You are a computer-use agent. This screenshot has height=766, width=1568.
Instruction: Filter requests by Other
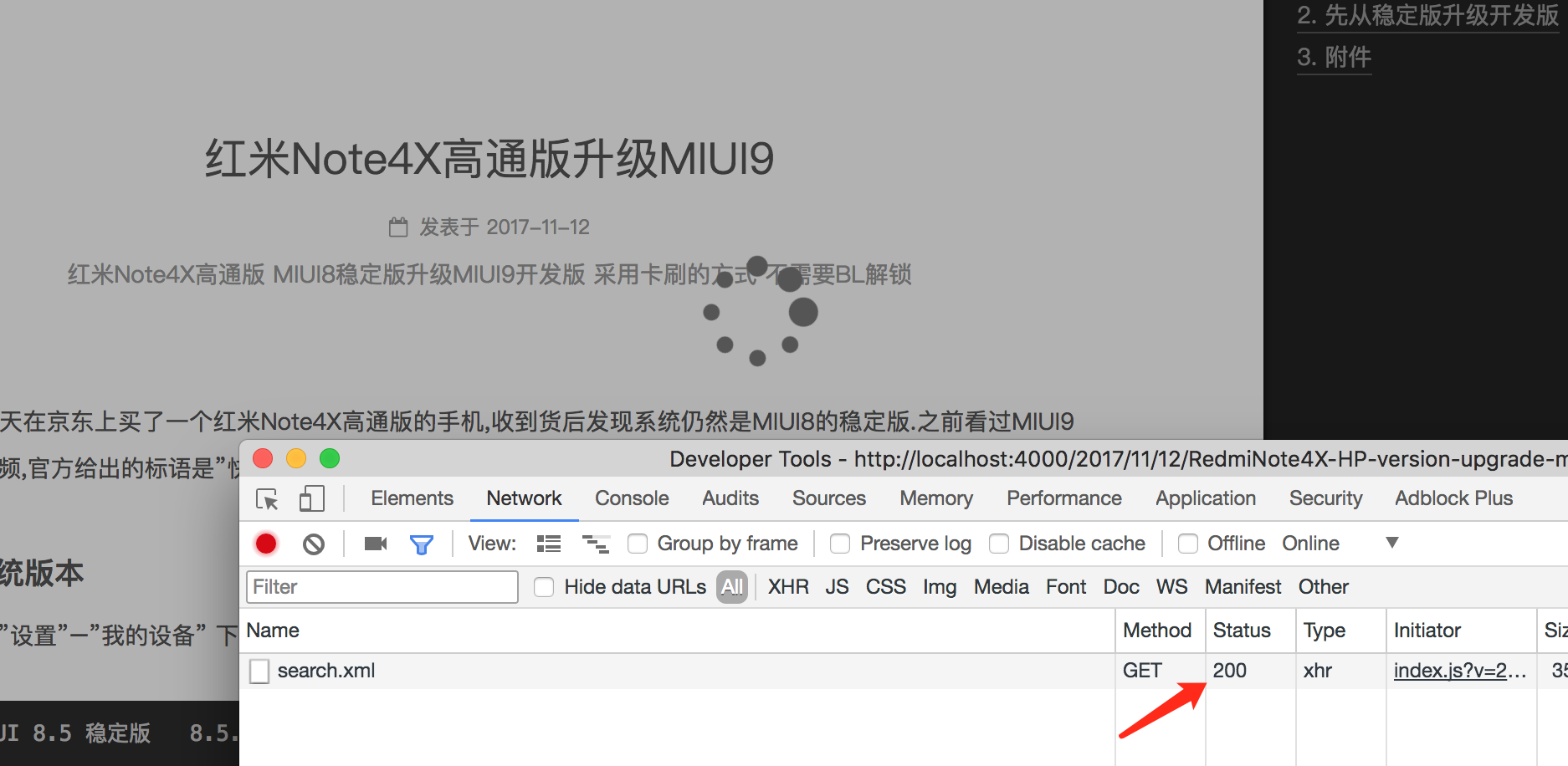tap(1324, 587)
